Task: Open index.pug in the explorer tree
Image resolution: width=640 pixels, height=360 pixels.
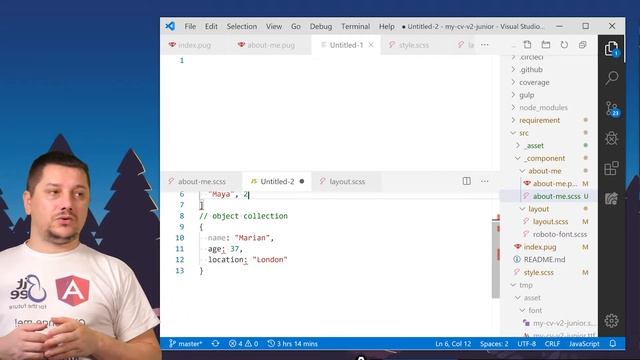Action: coord(540,247)
